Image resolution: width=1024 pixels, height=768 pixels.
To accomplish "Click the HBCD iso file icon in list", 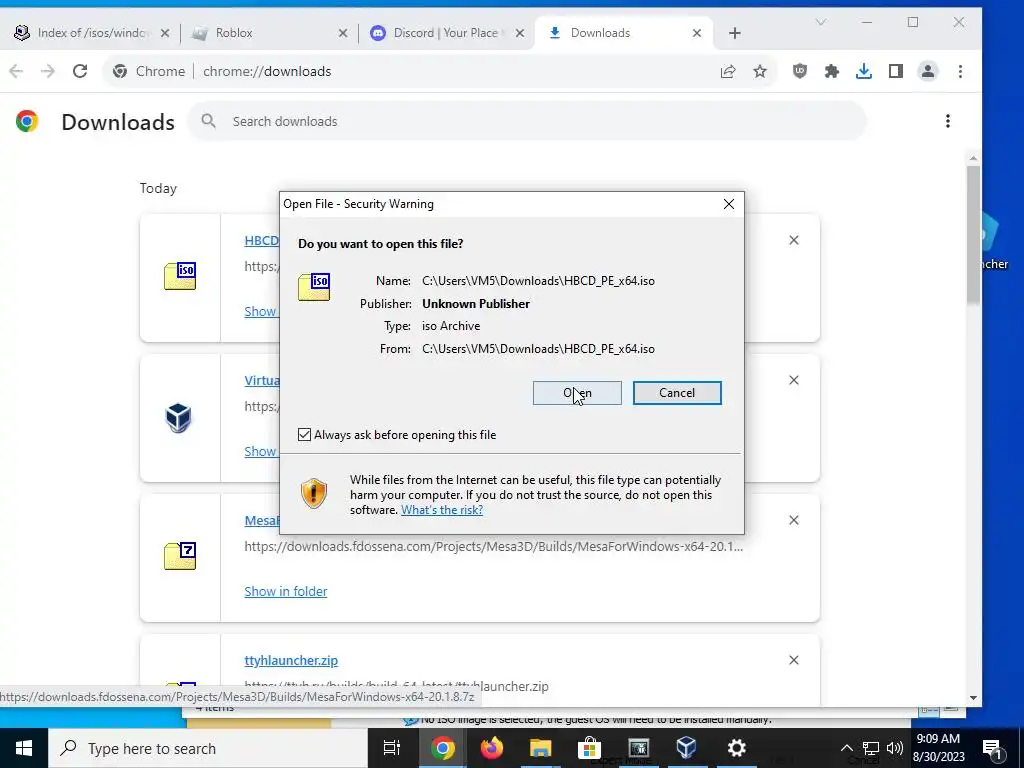I will (180, 276).
